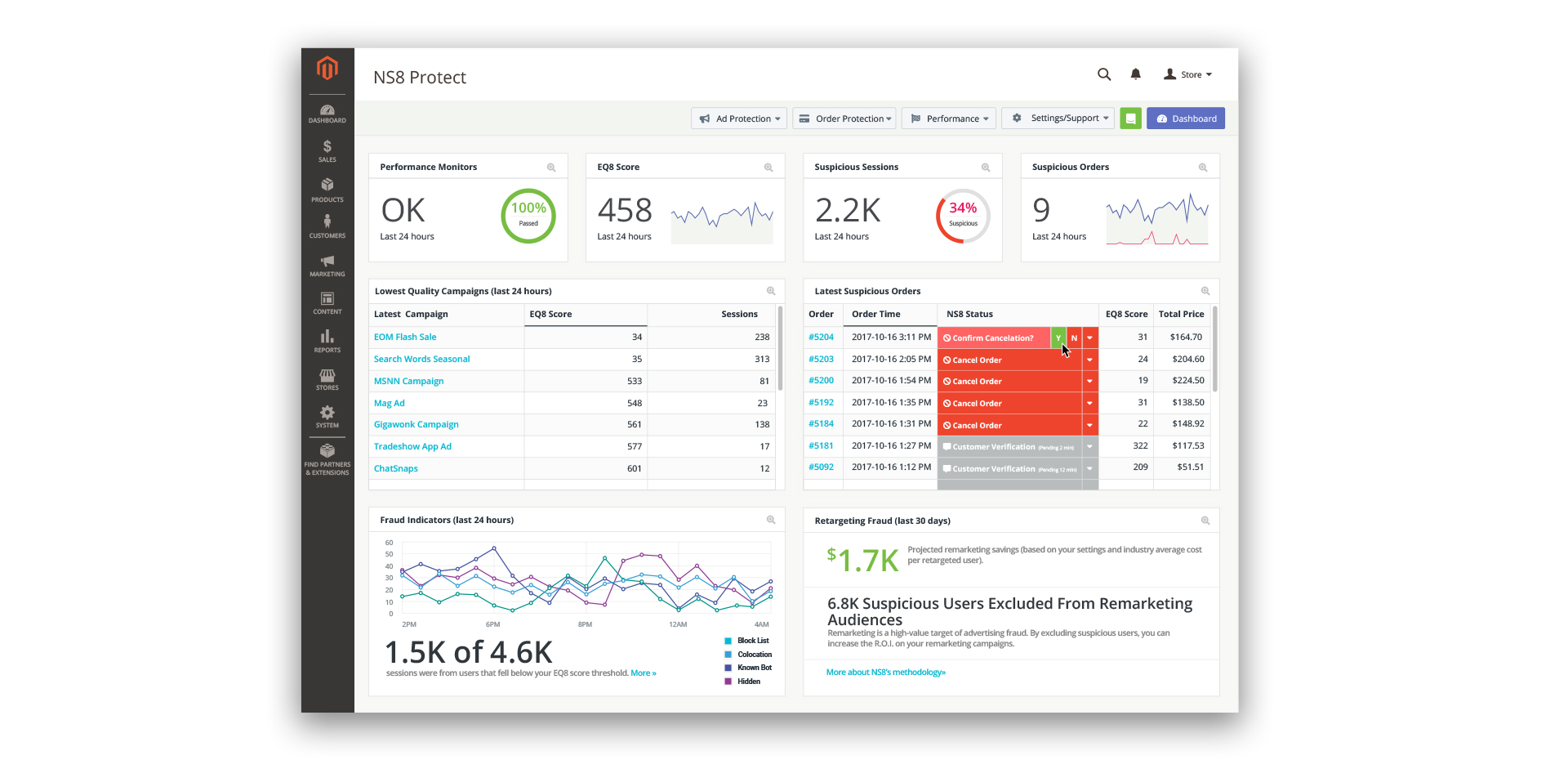The width and height of the screenshot is (1568, 760).
Task: Click the blue Dashboard button
Action: coord(1186,118)
